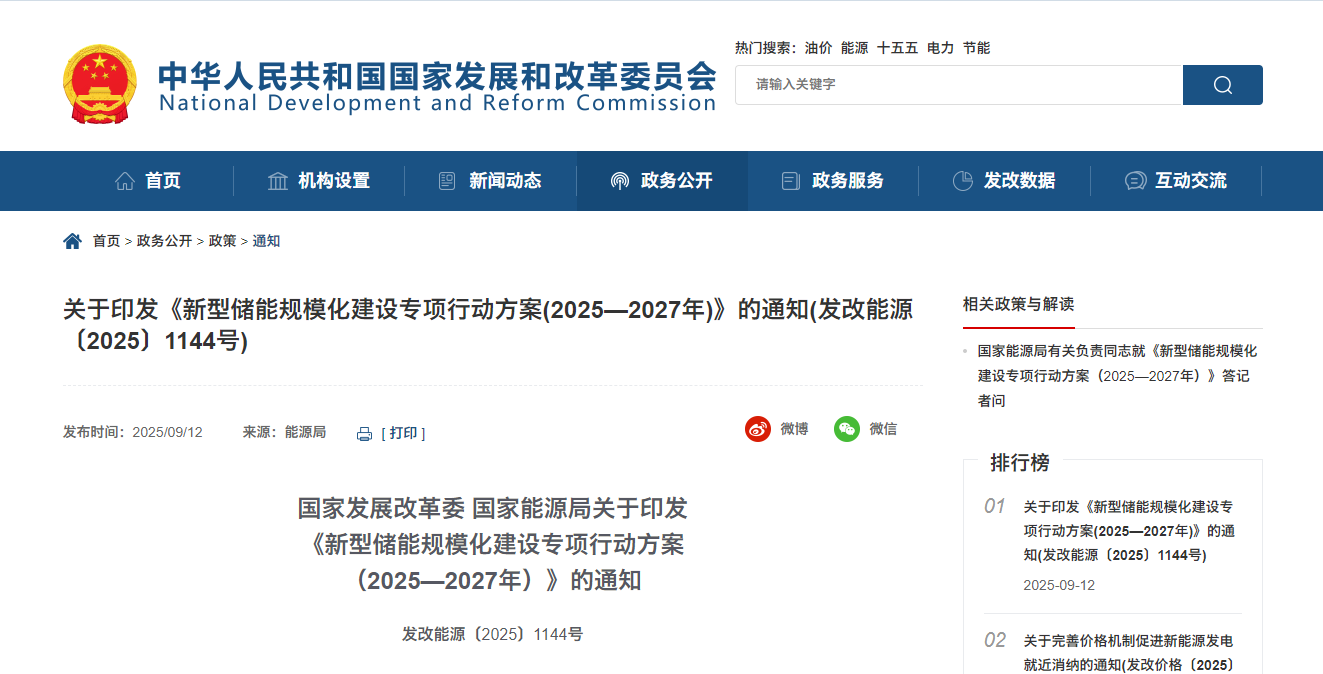This screenshot has width=1323, height=674.
Task: Click the document number 发改能源〔2025〕1144号
Action: [x=492, y=634]
